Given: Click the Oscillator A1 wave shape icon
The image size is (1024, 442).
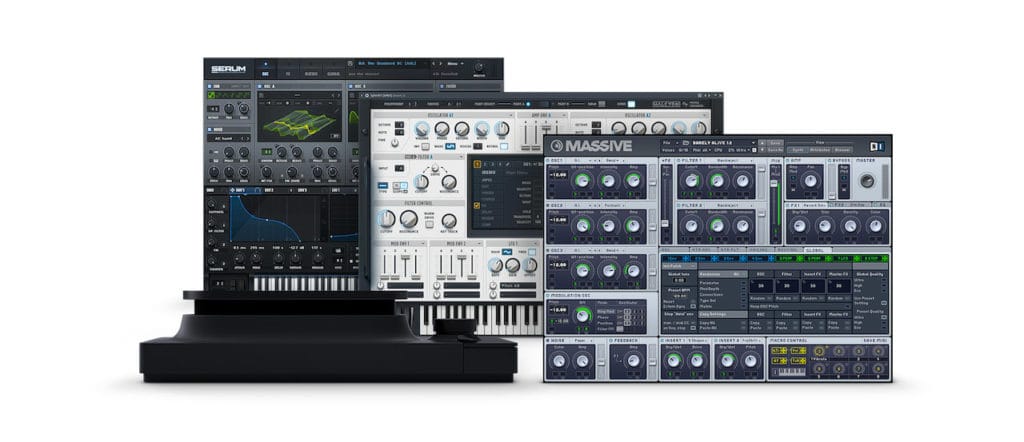Looking at the screenshot, I should 451,146.
